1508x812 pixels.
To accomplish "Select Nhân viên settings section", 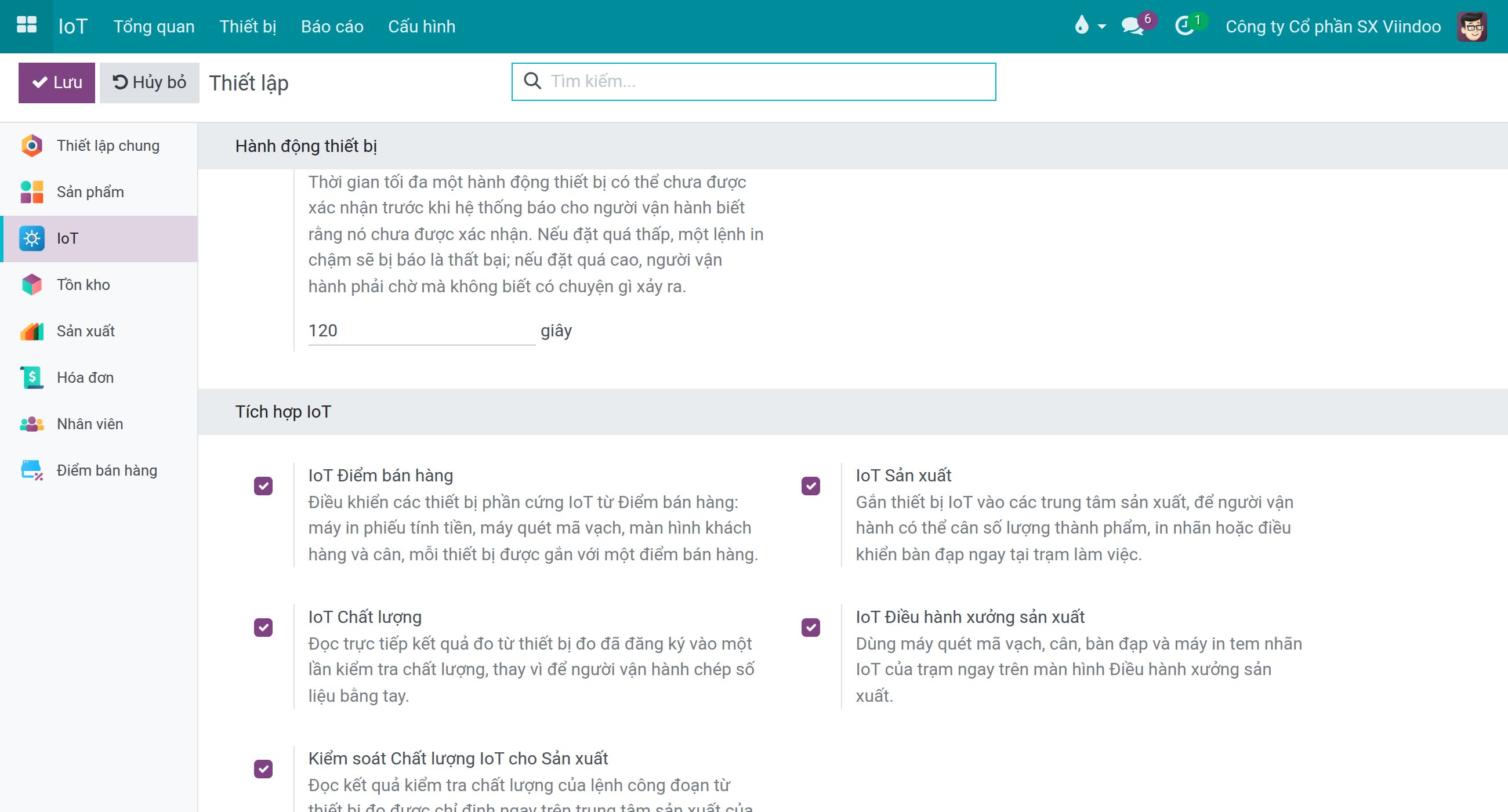I will coord(99,424).
